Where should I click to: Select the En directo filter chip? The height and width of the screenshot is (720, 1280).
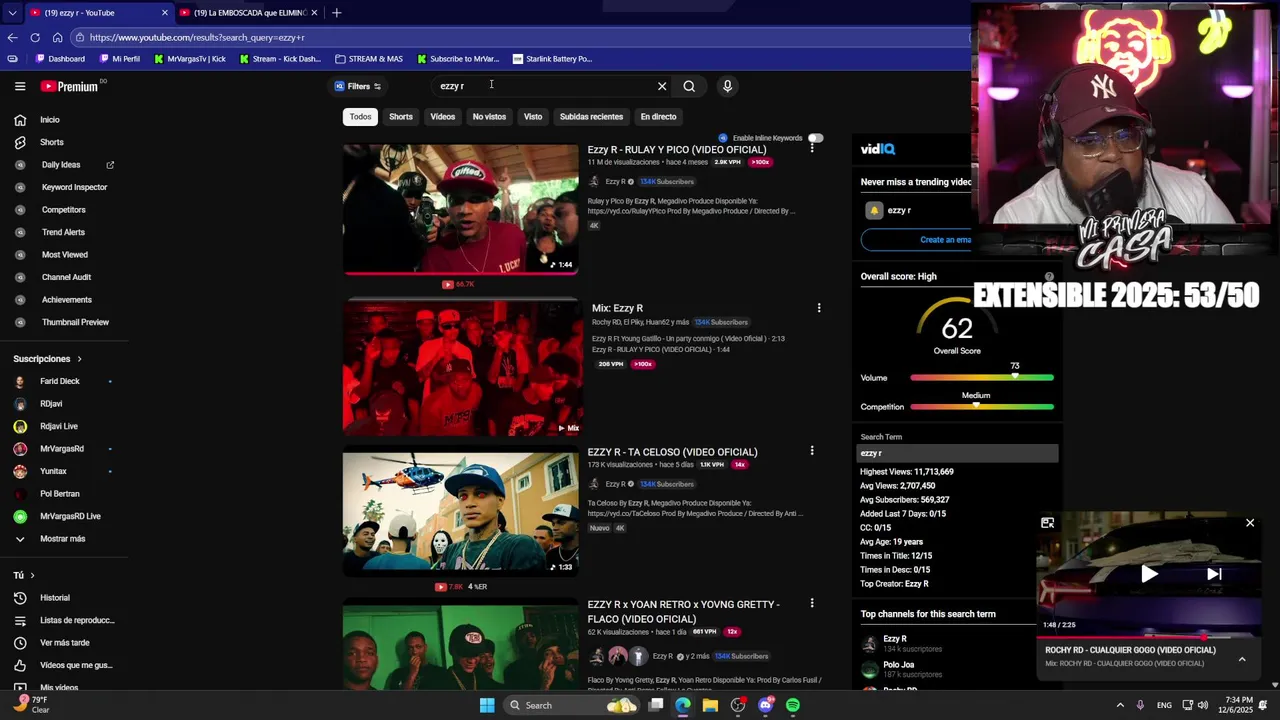click(658, 117)
